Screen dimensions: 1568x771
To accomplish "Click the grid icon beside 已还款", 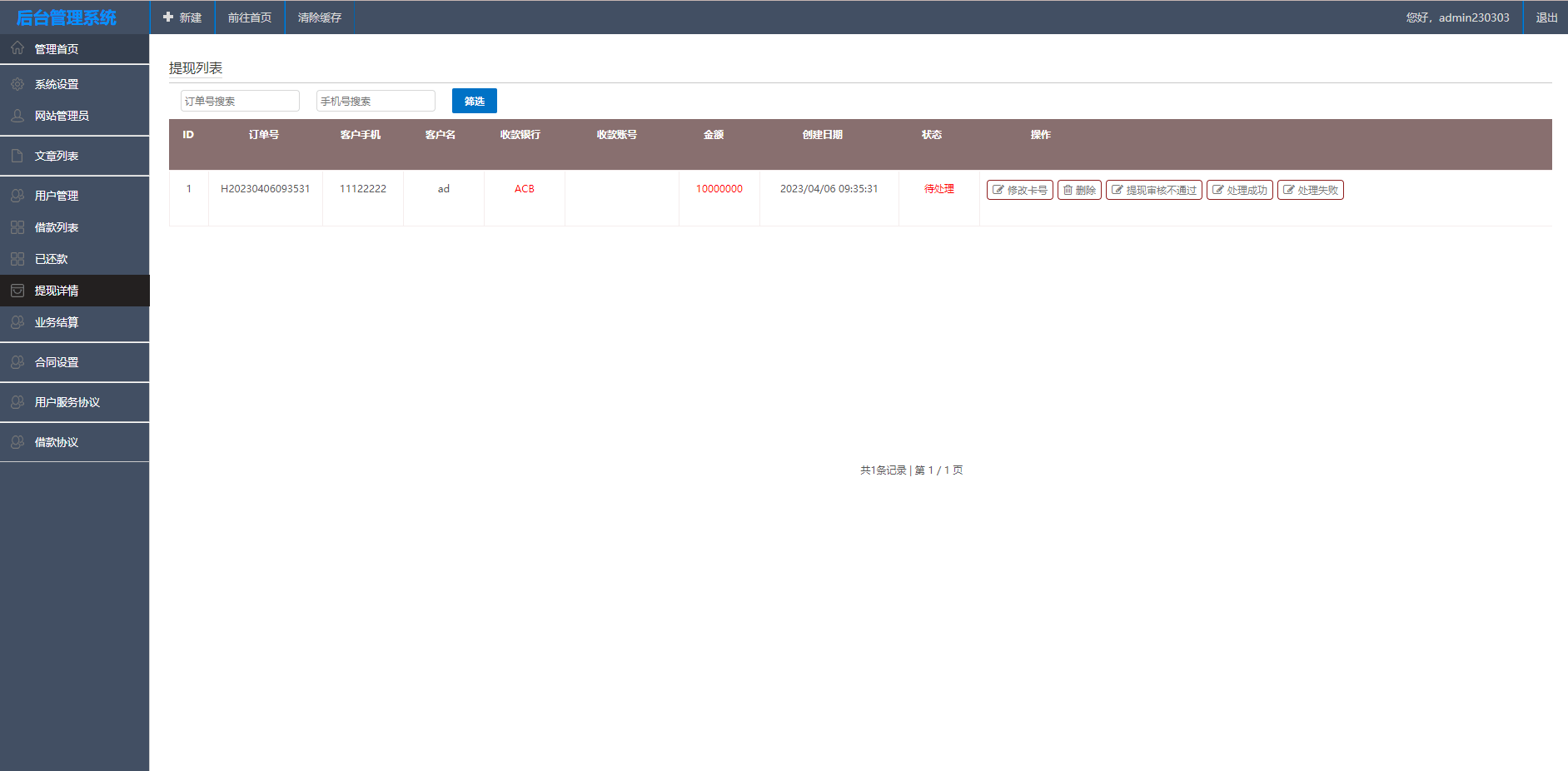I will (x=17, y=259).
